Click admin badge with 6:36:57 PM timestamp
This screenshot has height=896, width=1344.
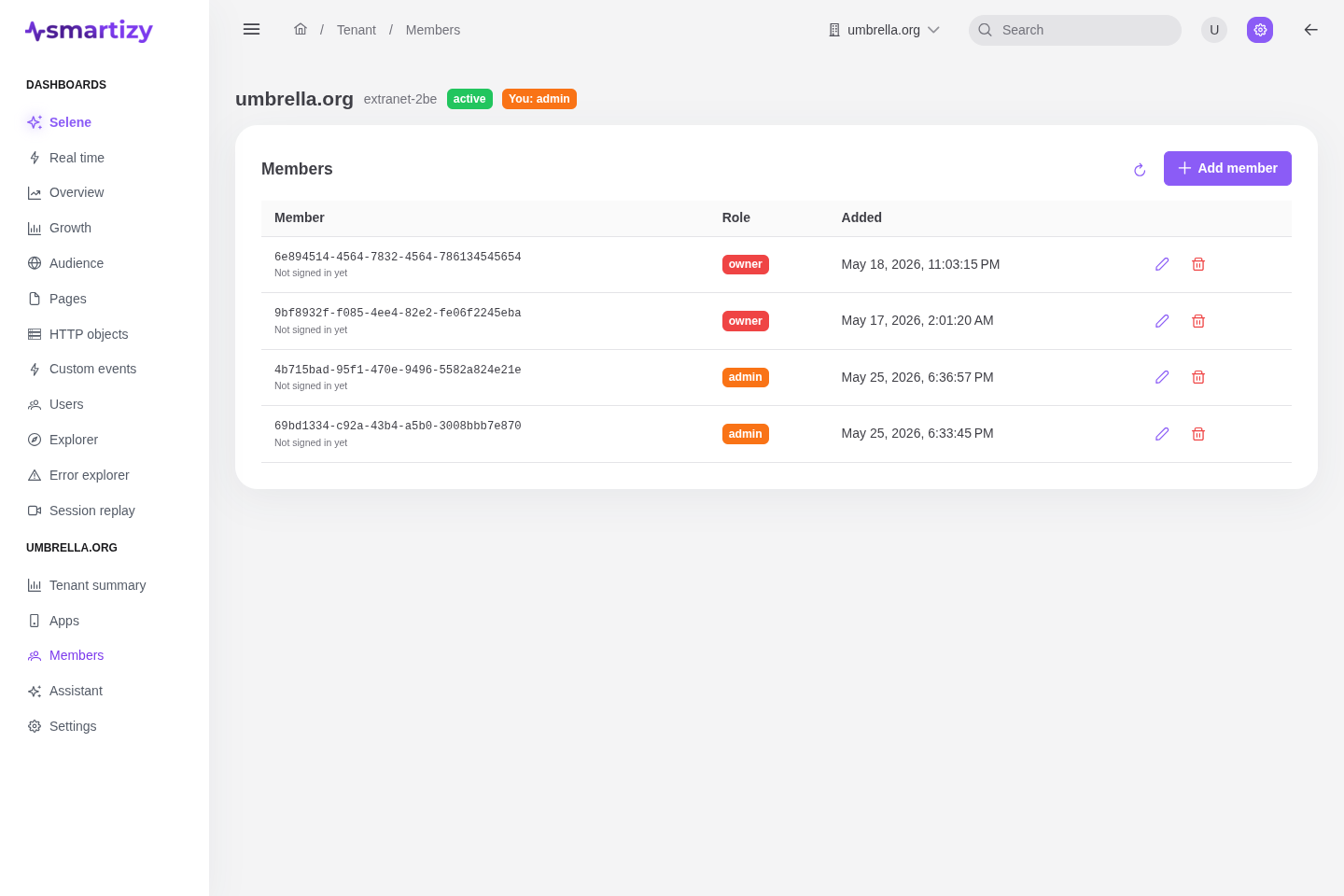[x=746, y=377]
